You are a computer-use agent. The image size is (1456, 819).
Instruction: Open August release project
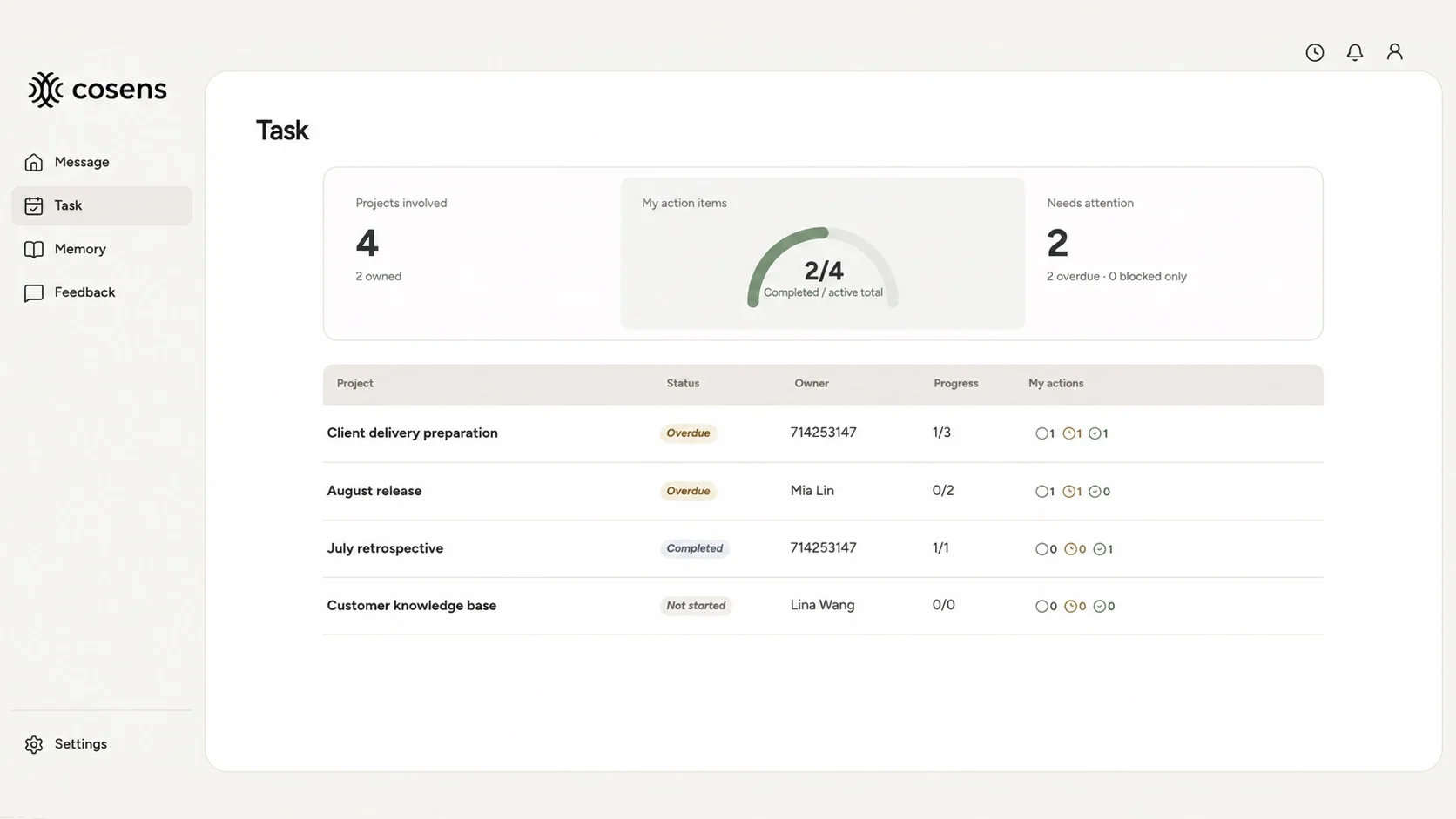click(374, 491)
